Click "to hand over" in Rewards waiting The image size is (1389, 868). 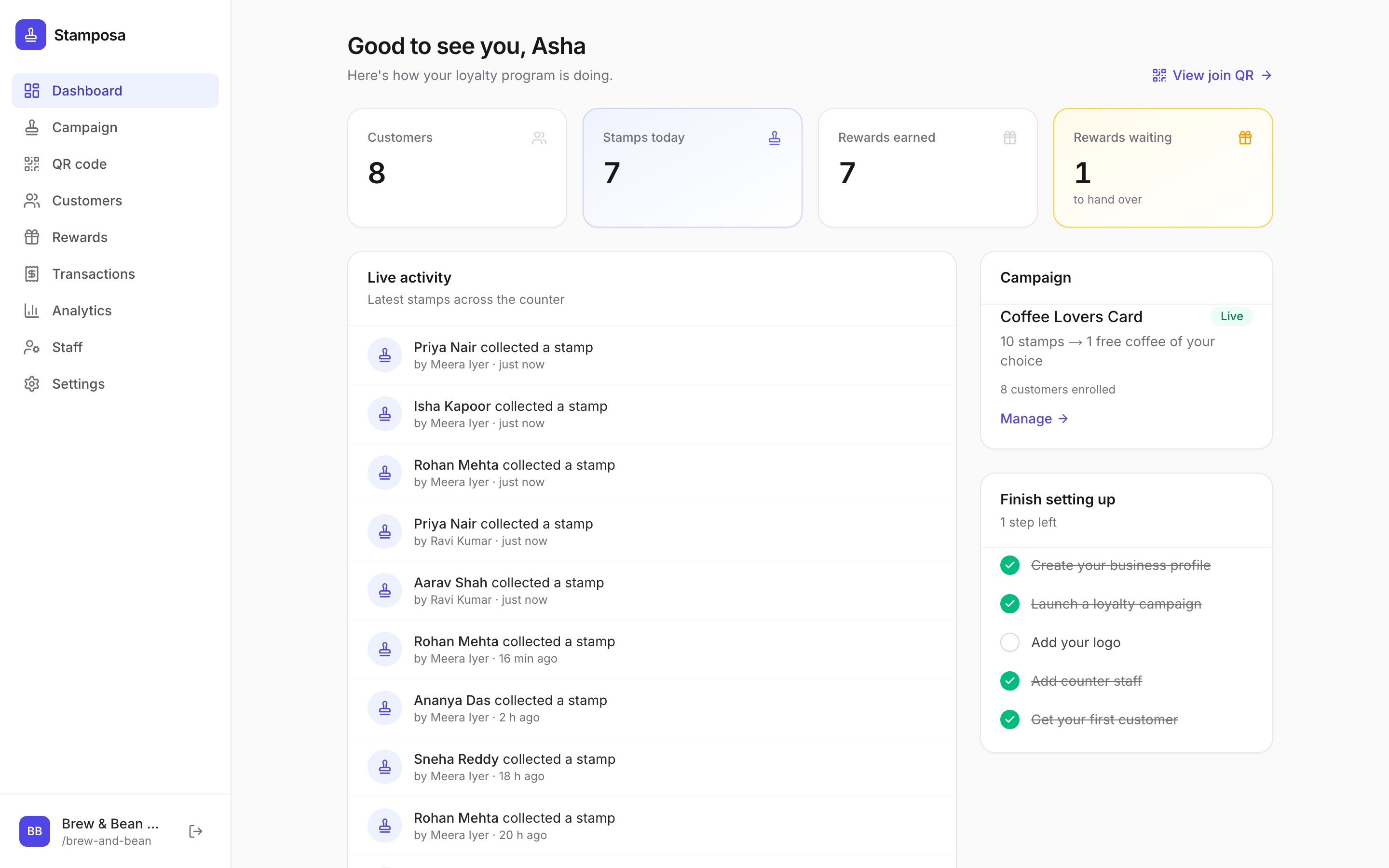[x=1107, y=200]
